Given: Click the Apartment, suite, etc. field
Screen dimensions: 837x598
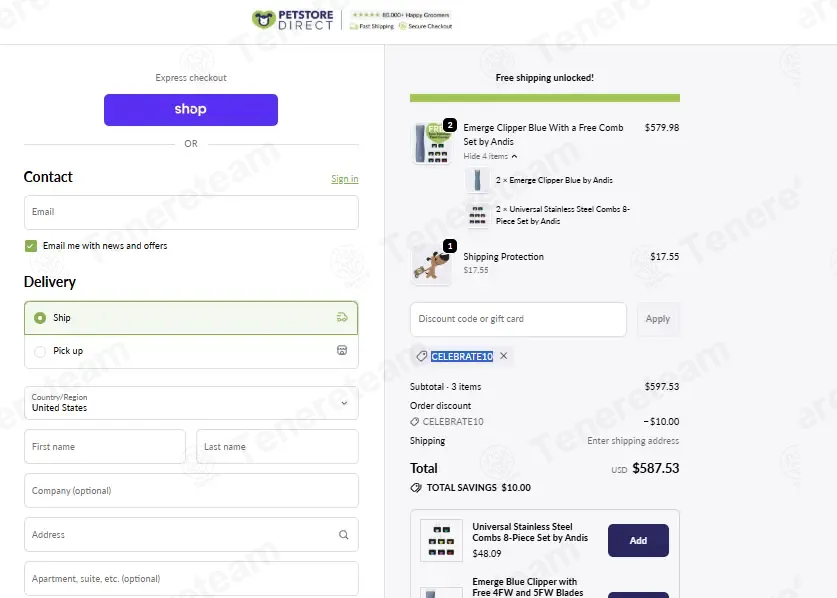Looking at the screenshot, I should pyautogui.click(x=191, y=578).
